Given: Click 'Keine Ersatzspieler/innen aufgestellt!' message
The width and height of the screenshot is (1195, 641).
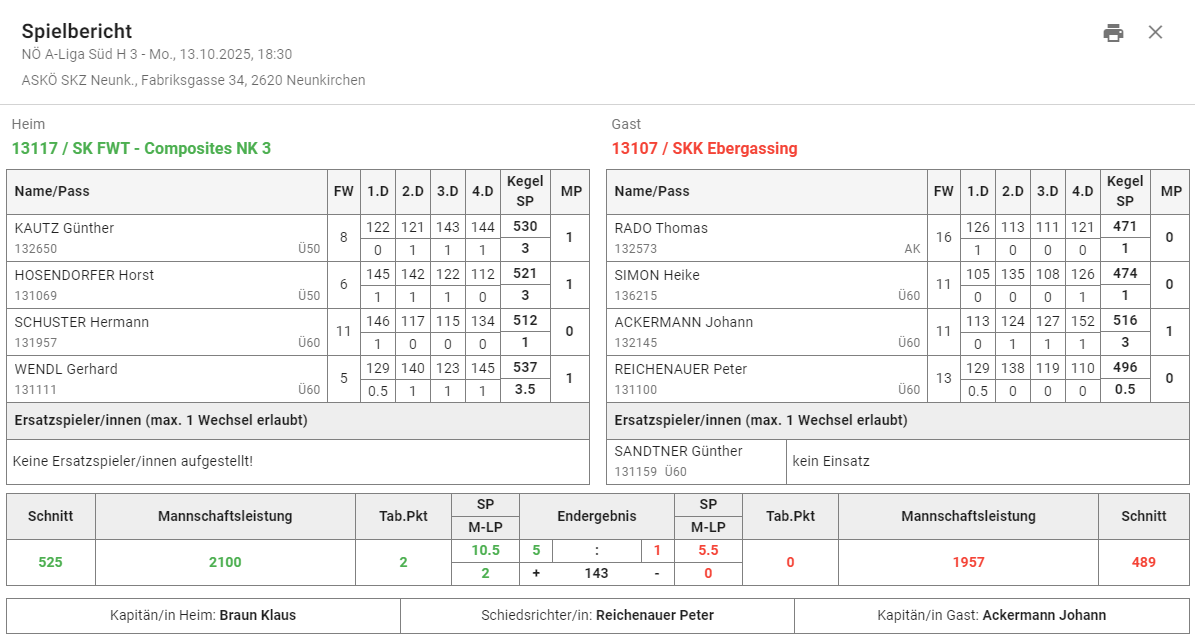Looking at the screenshot, I should [x=133, y=461].
